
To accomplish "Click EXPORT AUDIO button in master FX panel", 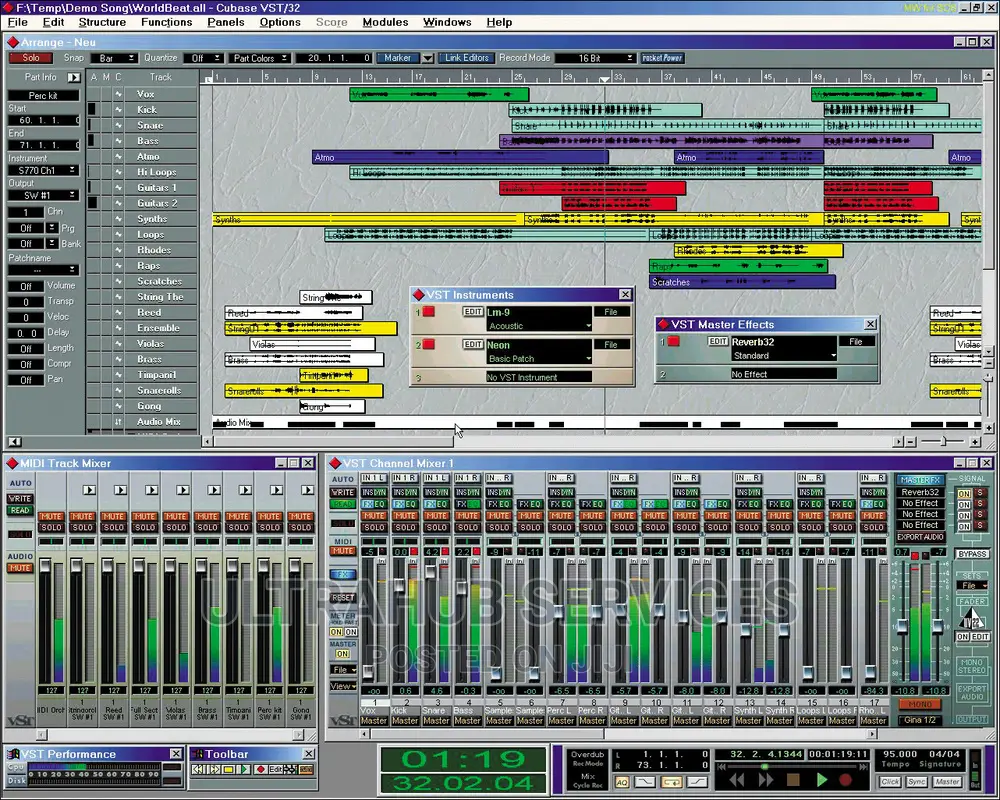I will (x=920, y=537).
